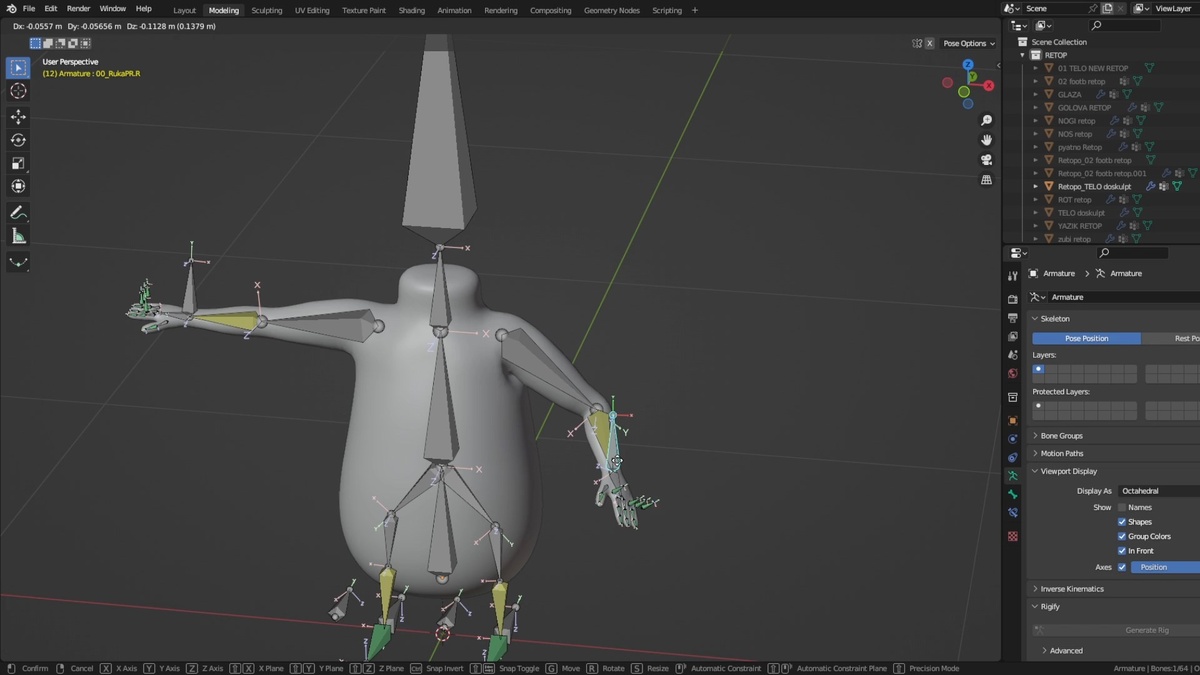Choose the Move tool

[x=18, y=117]
